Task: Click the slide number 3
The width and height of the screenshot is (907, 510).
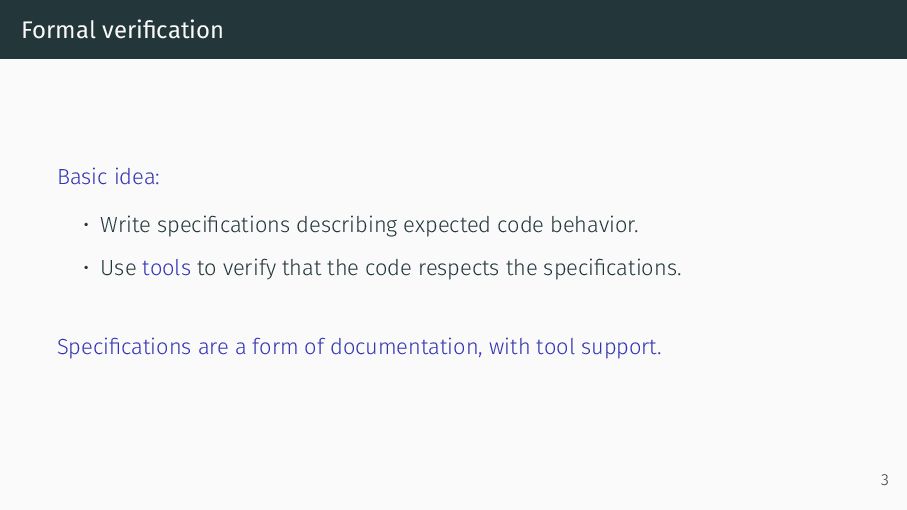Action: coord(884,480)
